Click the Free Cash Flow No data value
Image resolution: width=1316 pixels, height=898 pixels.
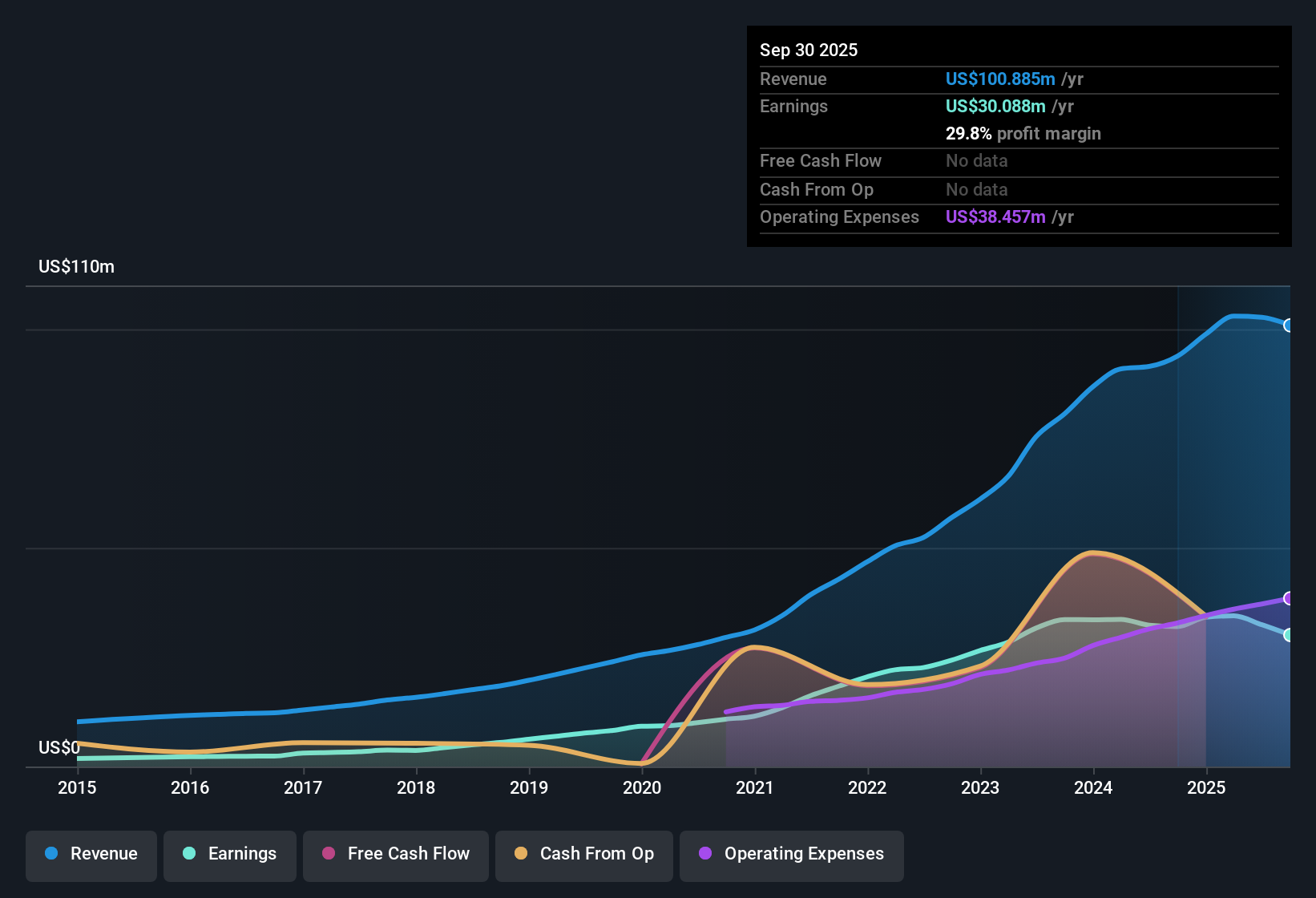point(977,160)
